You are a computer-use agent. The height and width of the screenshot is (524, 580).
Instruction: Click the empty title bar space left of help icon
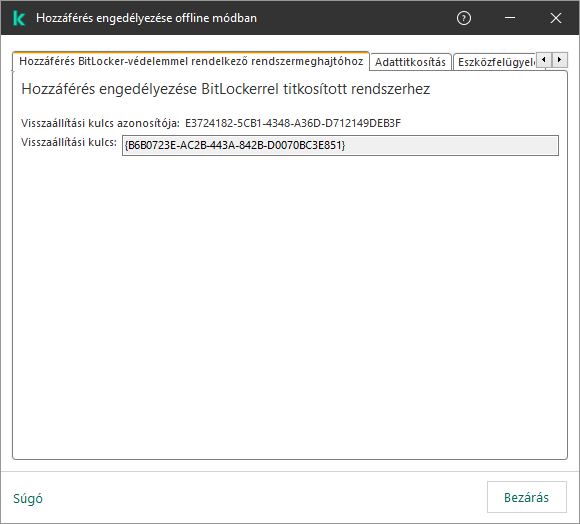click(355, 18)
